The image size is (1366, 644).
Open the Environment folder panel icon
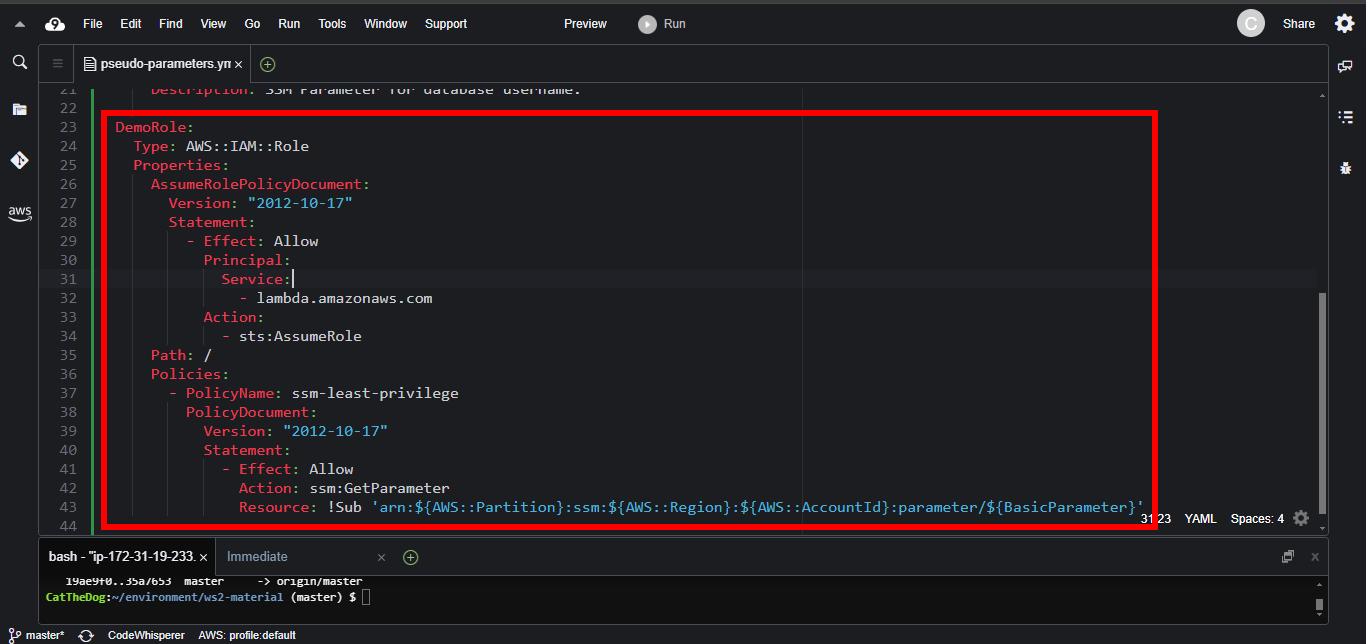tap(19, 109)
